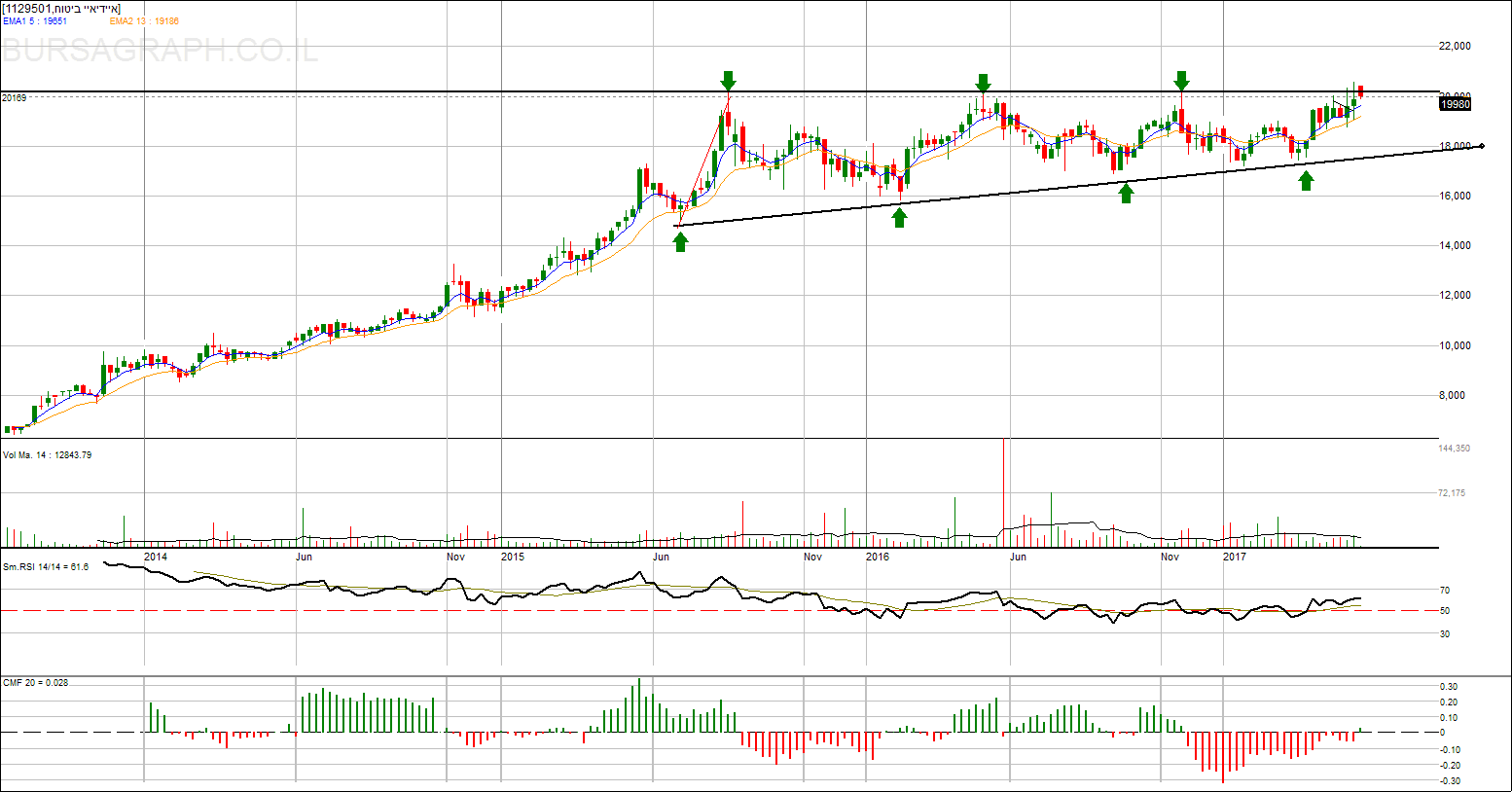
Task: Click the orange EMA2 13 indicator label
Action: tap(144, 20)
